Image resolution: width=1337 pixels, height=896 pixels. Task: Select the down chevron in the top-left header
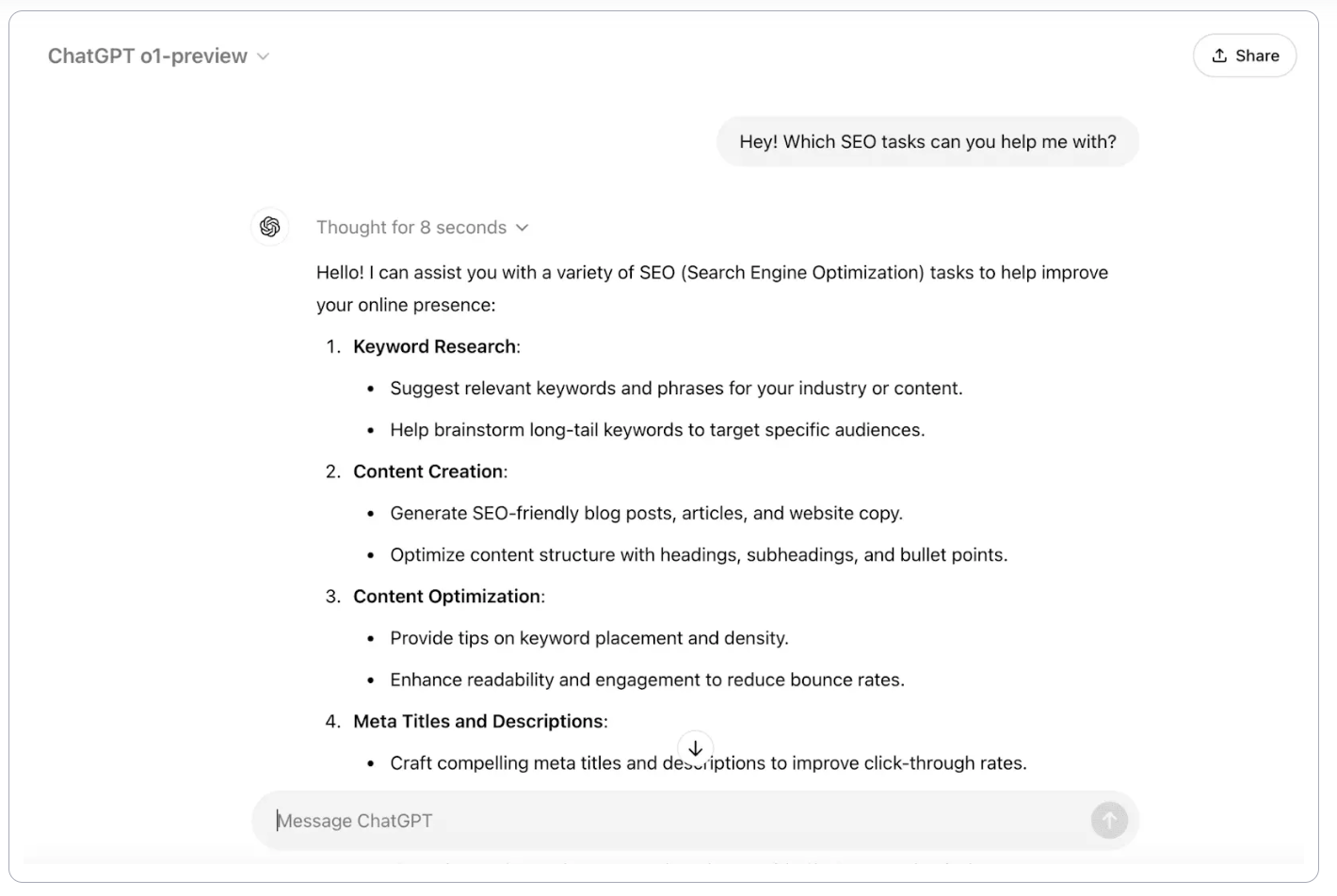264,56
